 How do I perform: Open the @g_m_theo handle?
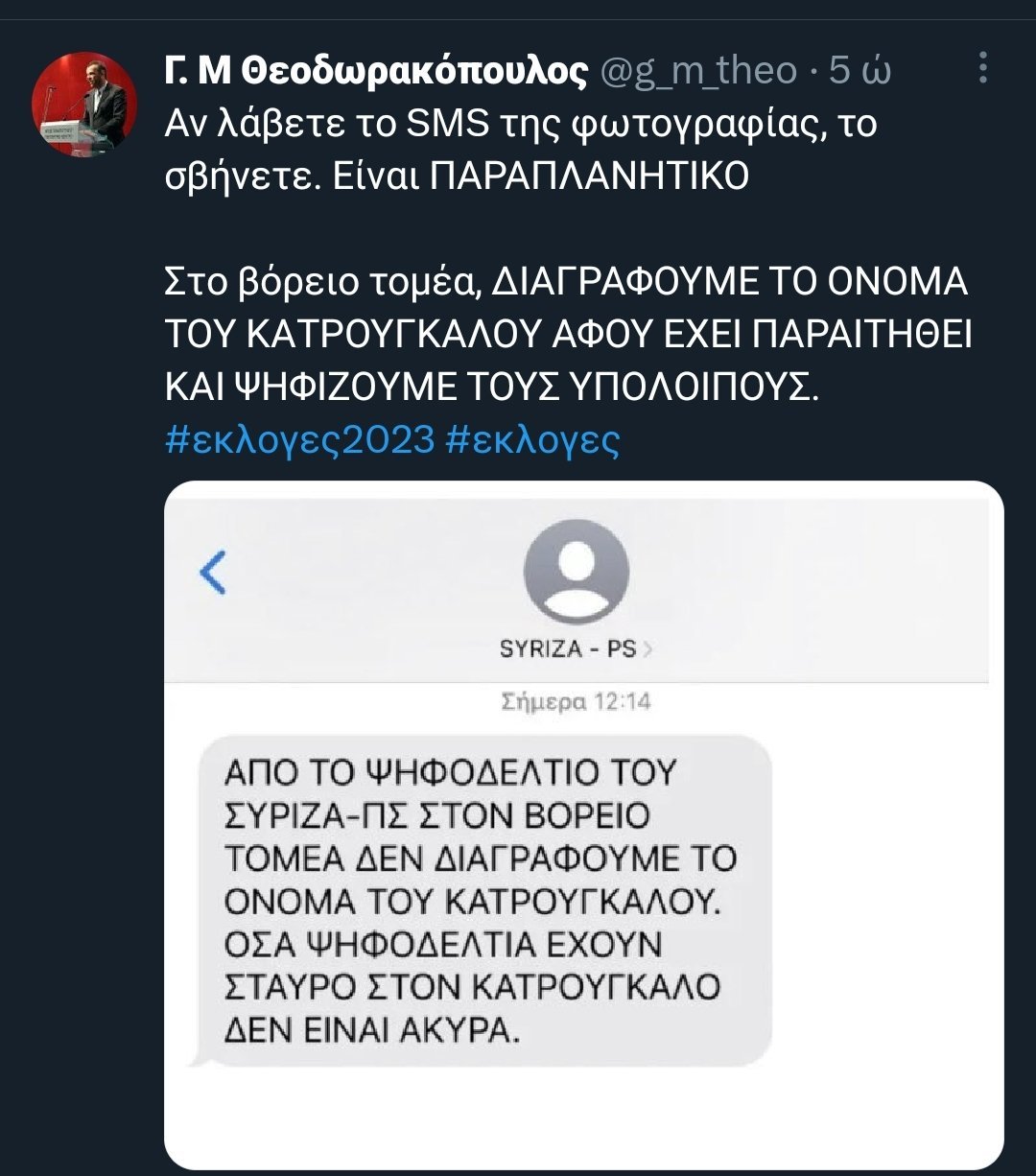pos(699,71)
